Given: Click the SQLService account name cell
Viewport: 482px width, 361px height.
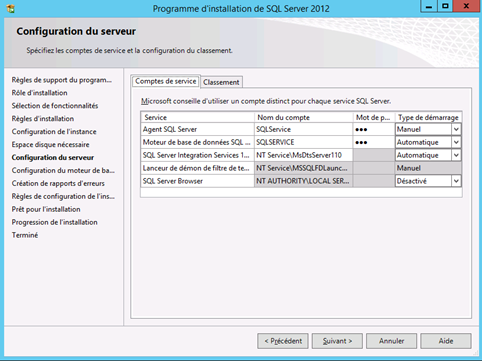Looking at the screenshot, I should coord(303,129).
